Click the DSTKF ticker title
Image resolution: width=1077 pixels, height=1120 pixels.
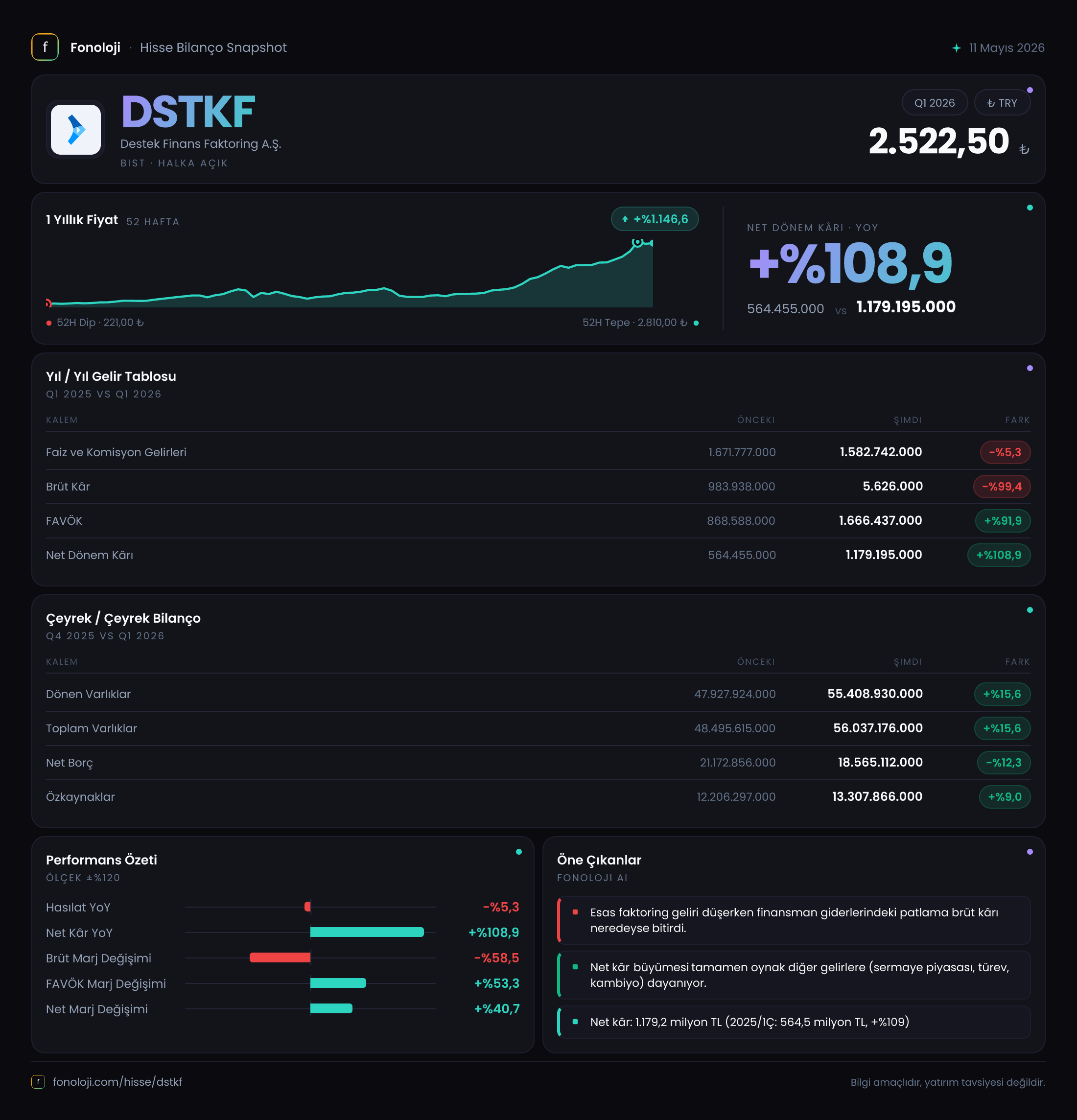coord(188,112)
